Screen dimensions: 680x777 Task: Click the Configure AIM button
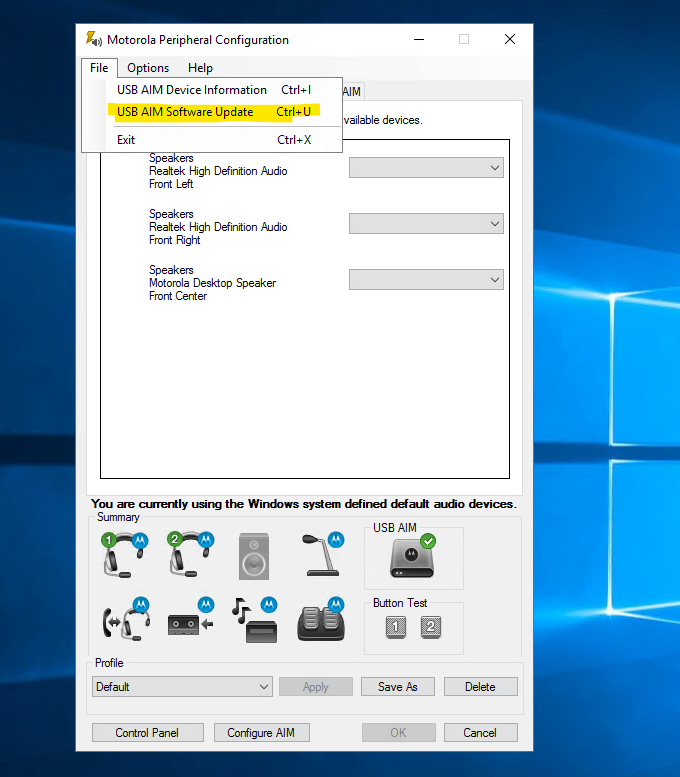click(x=261, y=732)
